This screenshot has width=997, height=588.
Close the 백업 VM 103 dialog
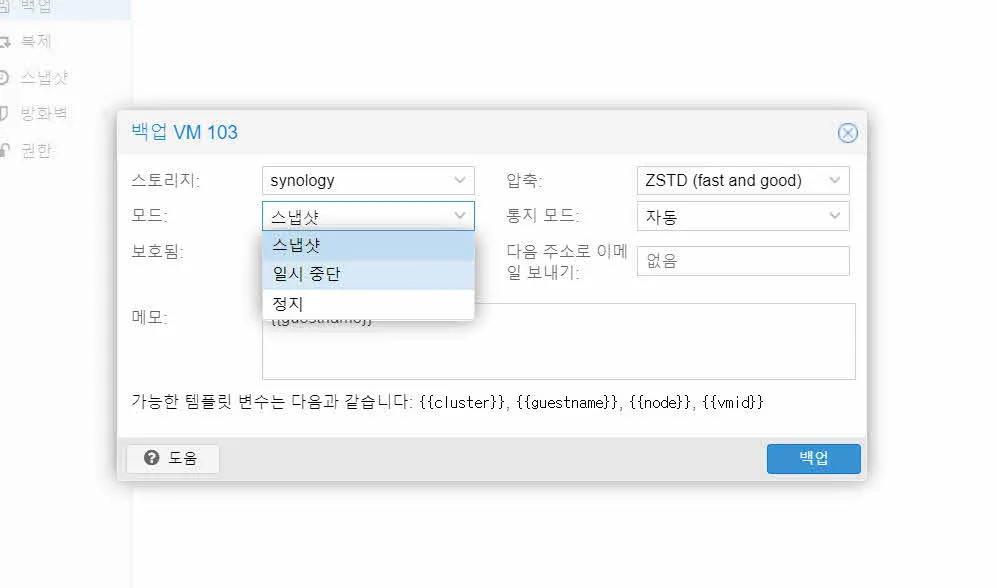(848, 132)
